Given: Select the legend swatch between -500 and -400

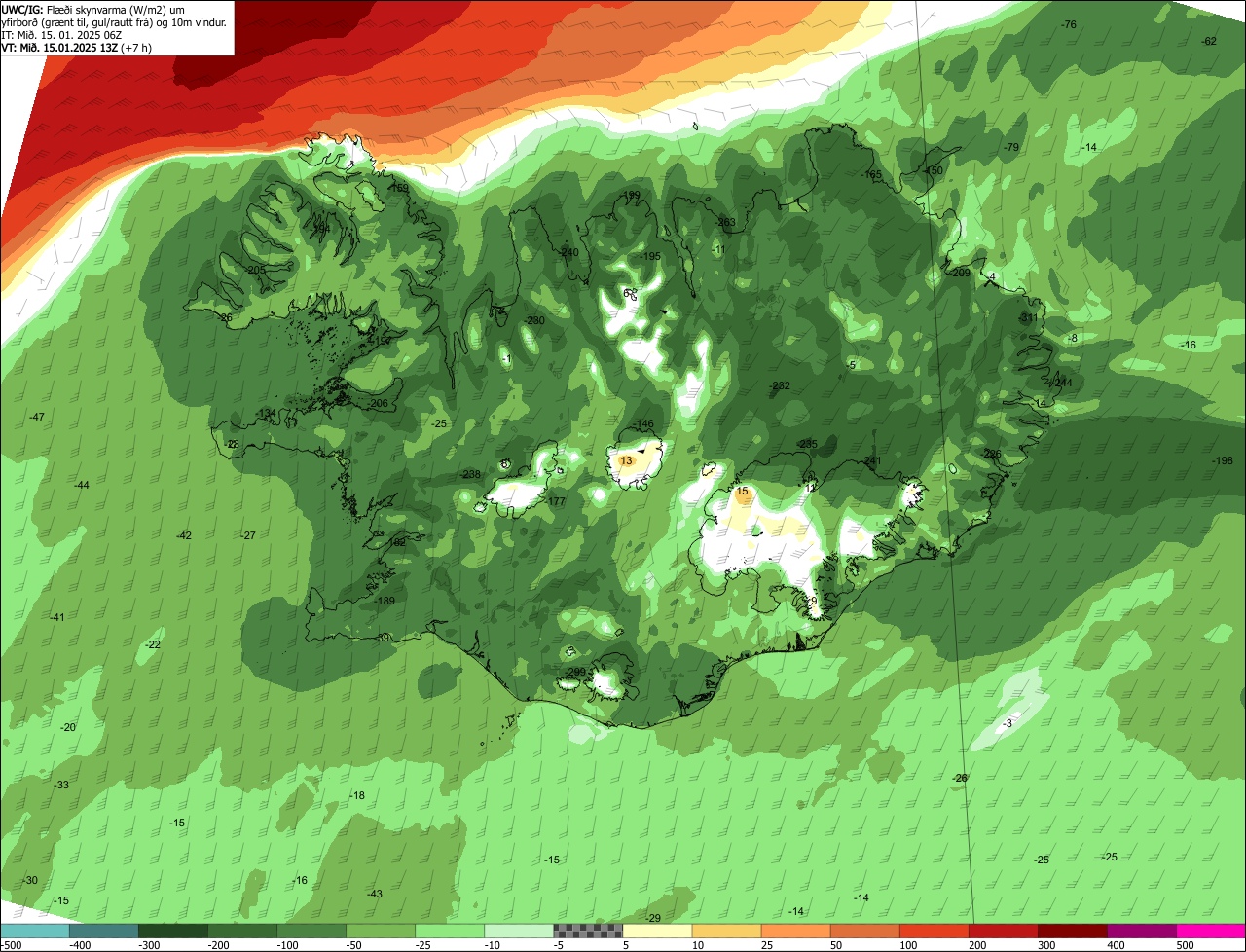Looking at the screenshot, I should coord(35,932).
